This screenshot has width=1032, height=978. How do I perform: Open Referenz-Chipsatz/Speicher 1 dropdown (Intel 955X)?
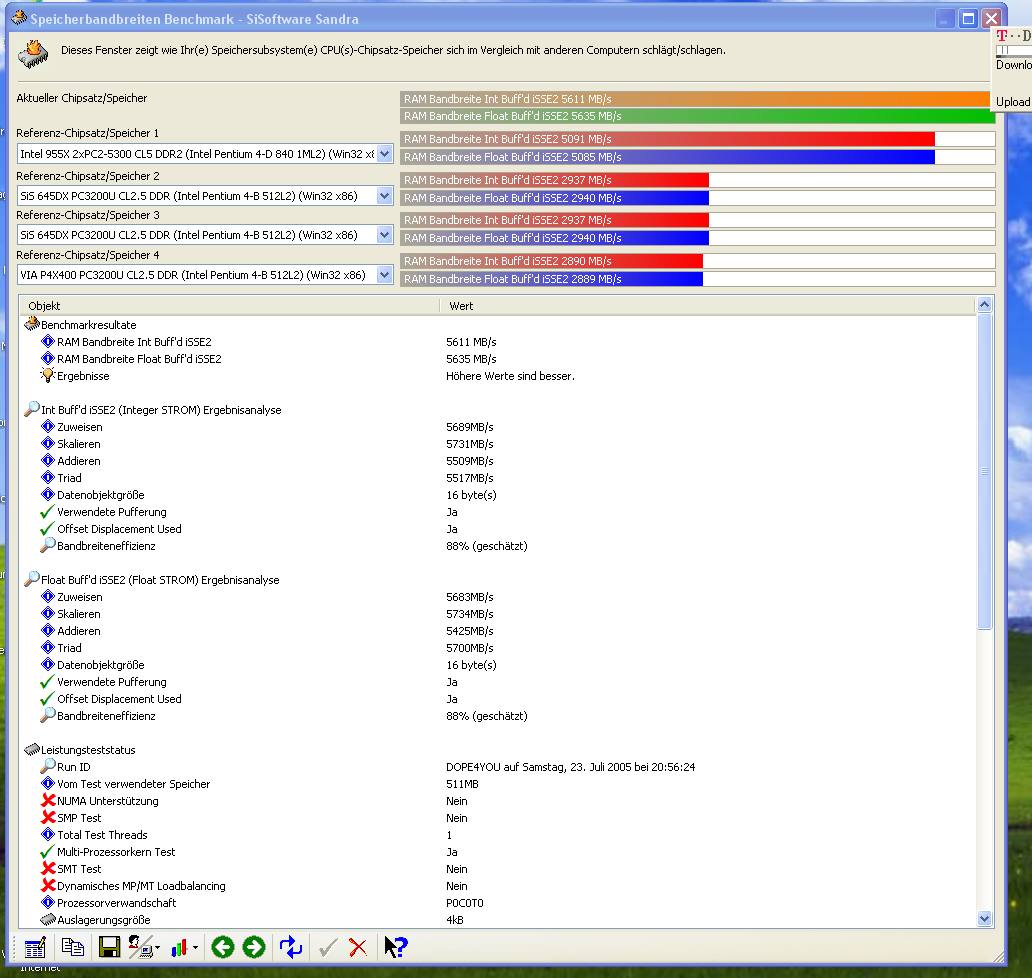(385, 154)
